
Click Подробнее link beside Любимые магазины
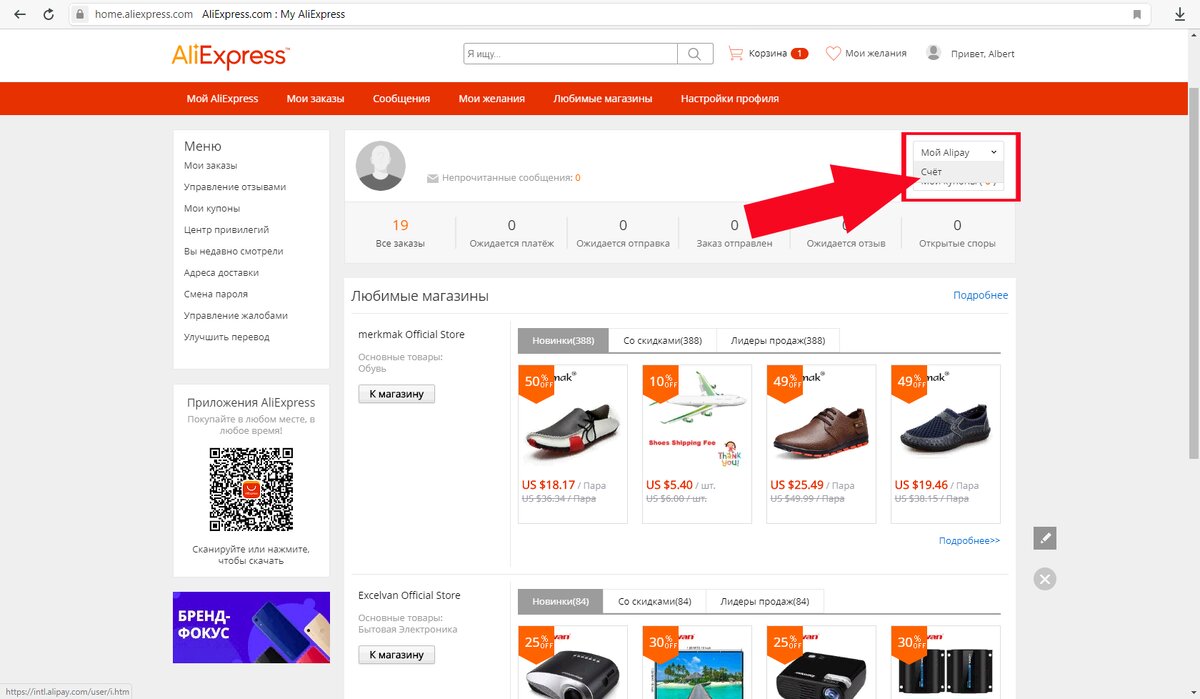[980, 295]
